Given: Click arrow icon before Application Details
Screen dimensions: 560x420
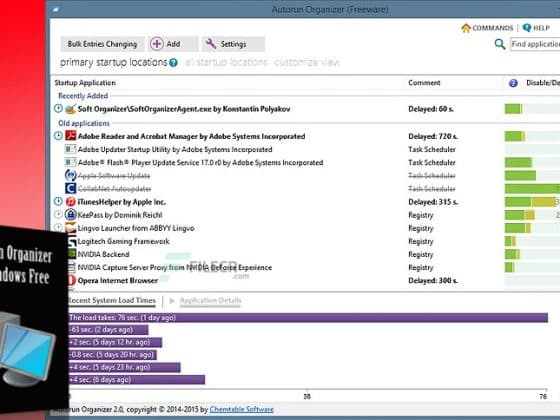Looking at the screenshot, I should point(172,301).
